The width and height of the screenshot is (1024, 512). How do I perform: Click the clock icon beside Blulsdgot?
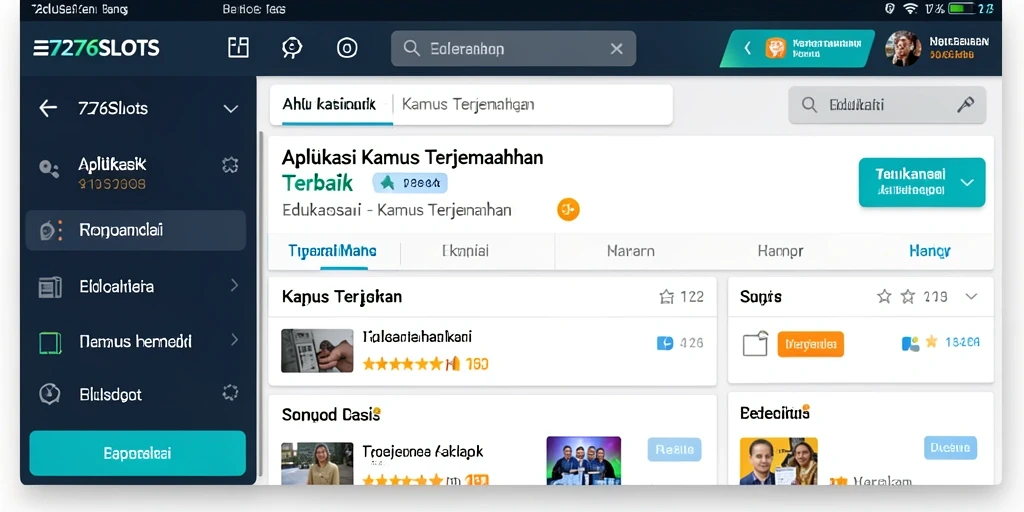pos(50,394)
